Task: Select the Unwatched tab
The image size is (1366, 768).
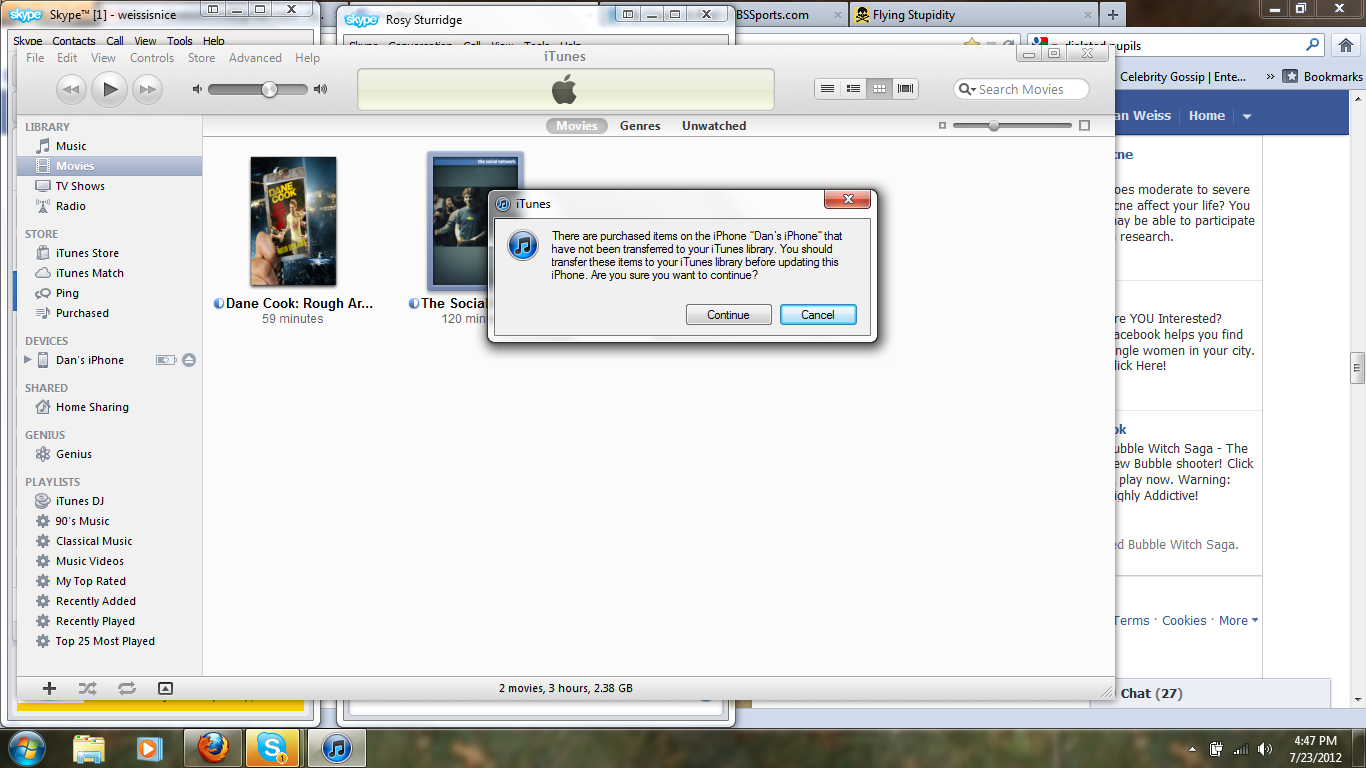Action: point(714,126)
